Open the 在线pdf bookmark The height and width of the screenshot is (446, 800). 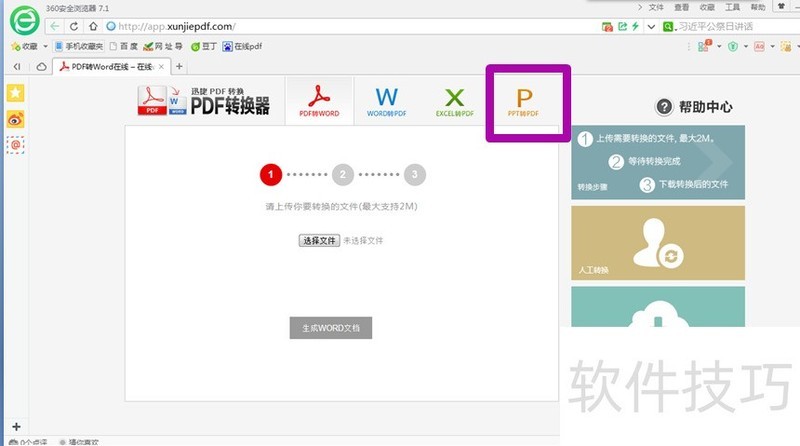point(242,46)
